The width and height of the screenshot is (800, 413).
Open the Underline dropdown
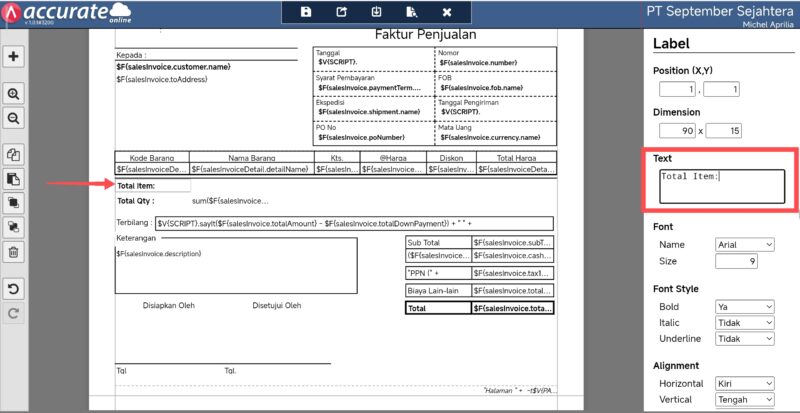click(745, 339)
